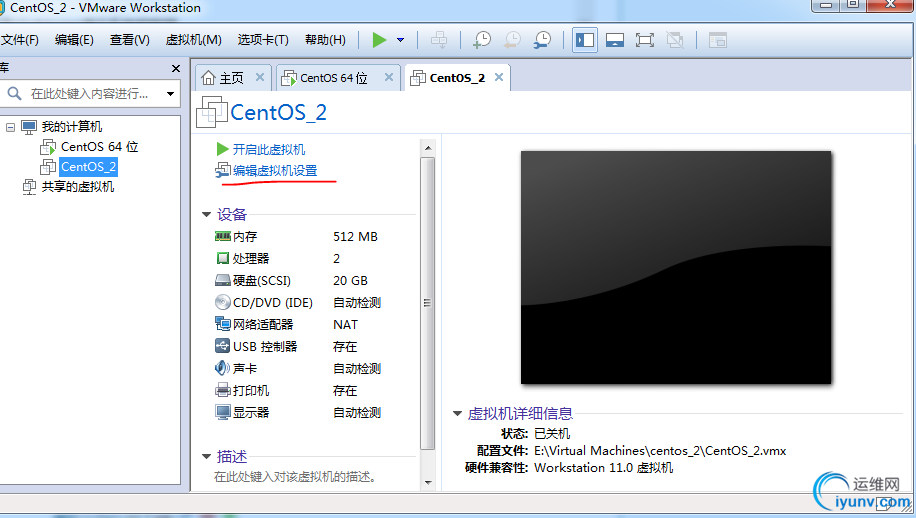The width and height of the screenshot is (916, 518).
Task: Toggle the library sidebar view icon
Action: pos(585,40)
